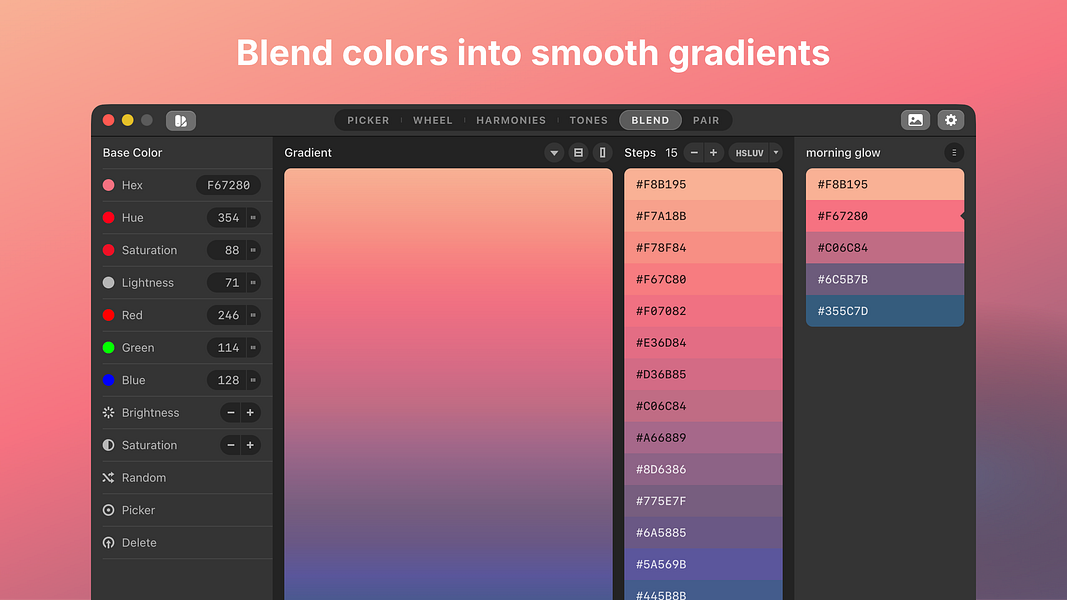Screen dimensions: 1067x600
Task: Select gradient step #8D6386
Action: pyautogui.click(x=703, y=469)
